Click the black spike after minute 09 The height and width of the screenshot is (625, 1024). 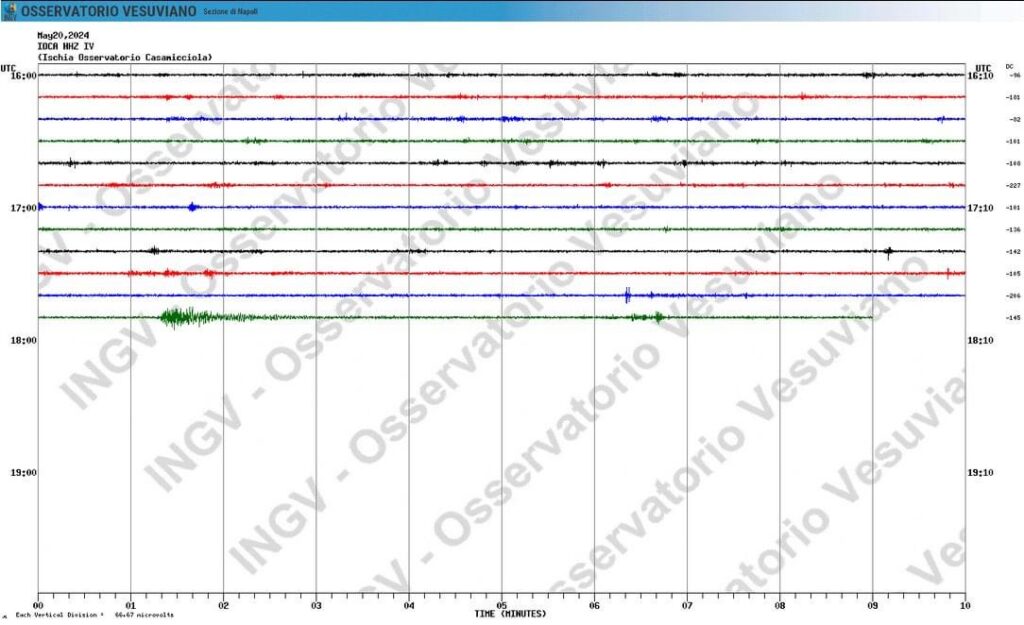(888, 252)
